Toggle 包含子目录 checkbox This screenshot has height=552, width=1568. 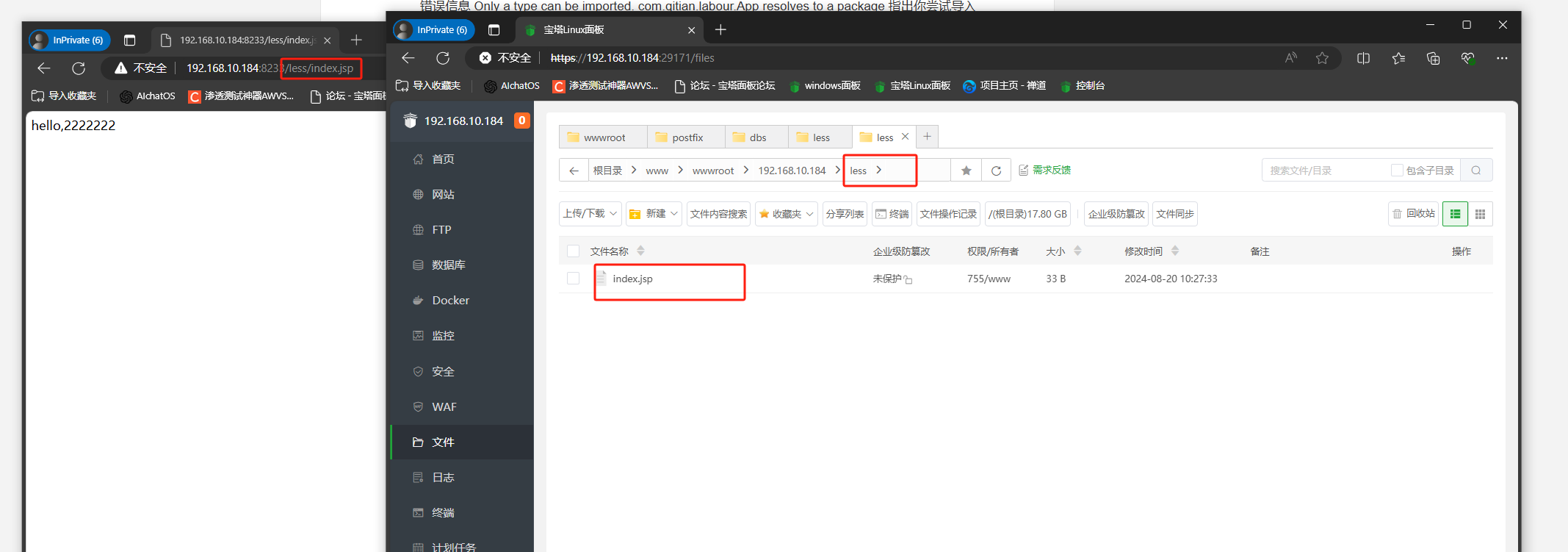pos(1397,170)
